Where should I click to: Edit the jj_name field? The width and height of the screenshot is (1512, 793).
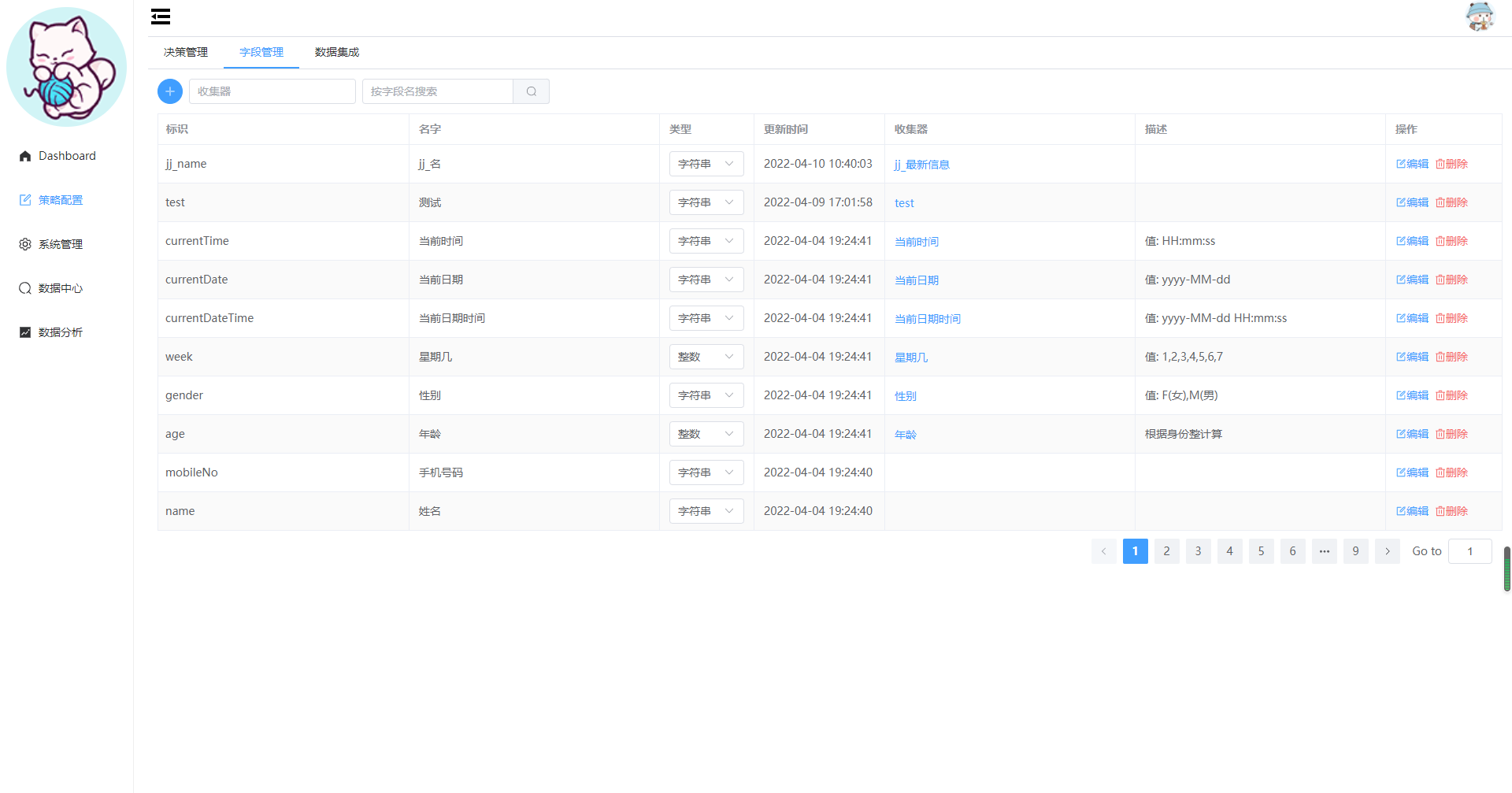pyautogui.click(x=1412, y=164)
